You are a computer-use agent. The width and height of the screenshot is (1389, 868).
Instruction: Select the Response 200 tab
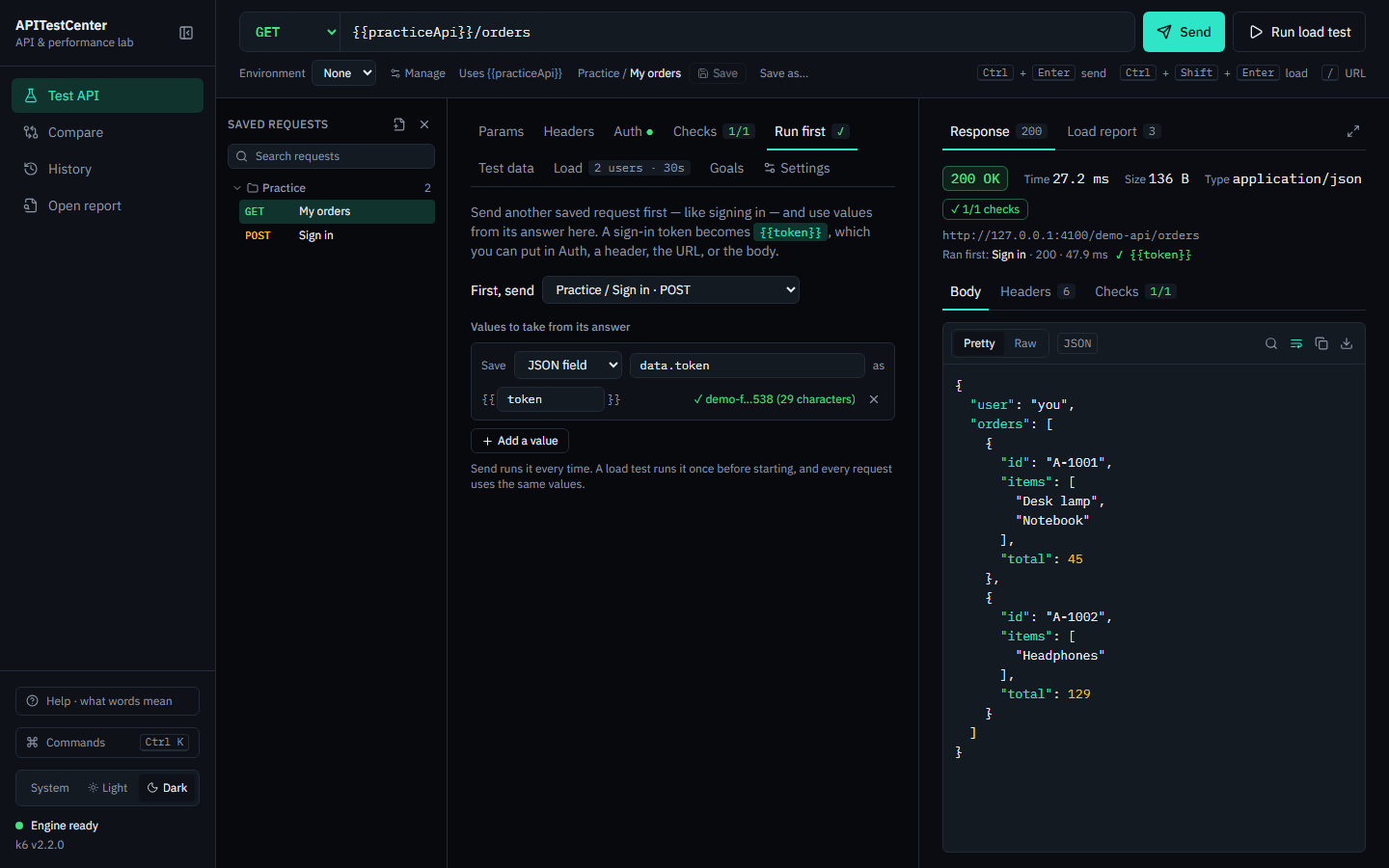[x=998, y=131]
